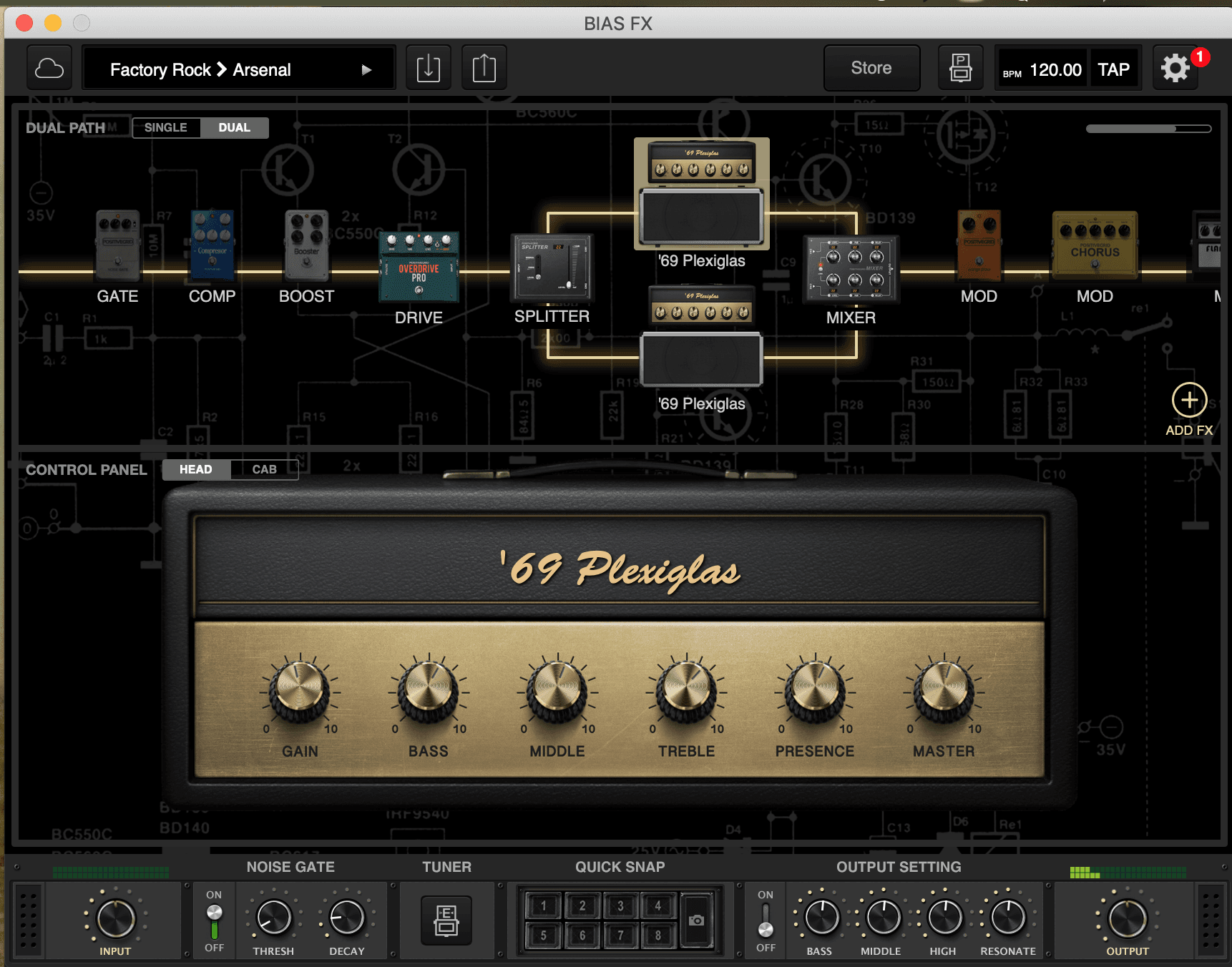Select the yellow CHORUS MOD pedal
This screenshot has width=1232, height=967.
pos(1095,245)
